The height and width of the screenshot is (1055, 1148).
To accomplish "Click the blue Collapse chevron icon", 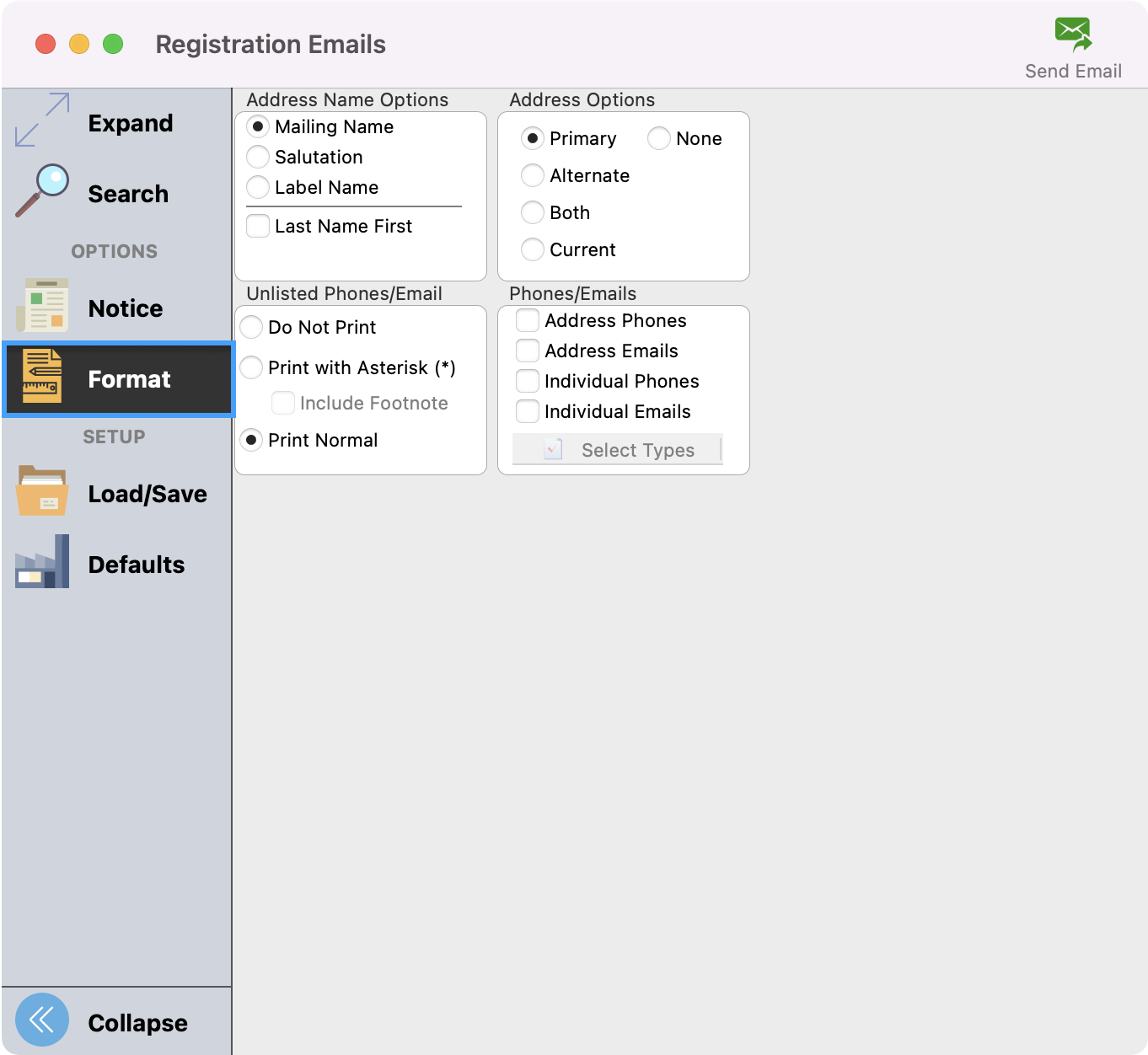I will pyautogui.click(x=42, y=1020).
